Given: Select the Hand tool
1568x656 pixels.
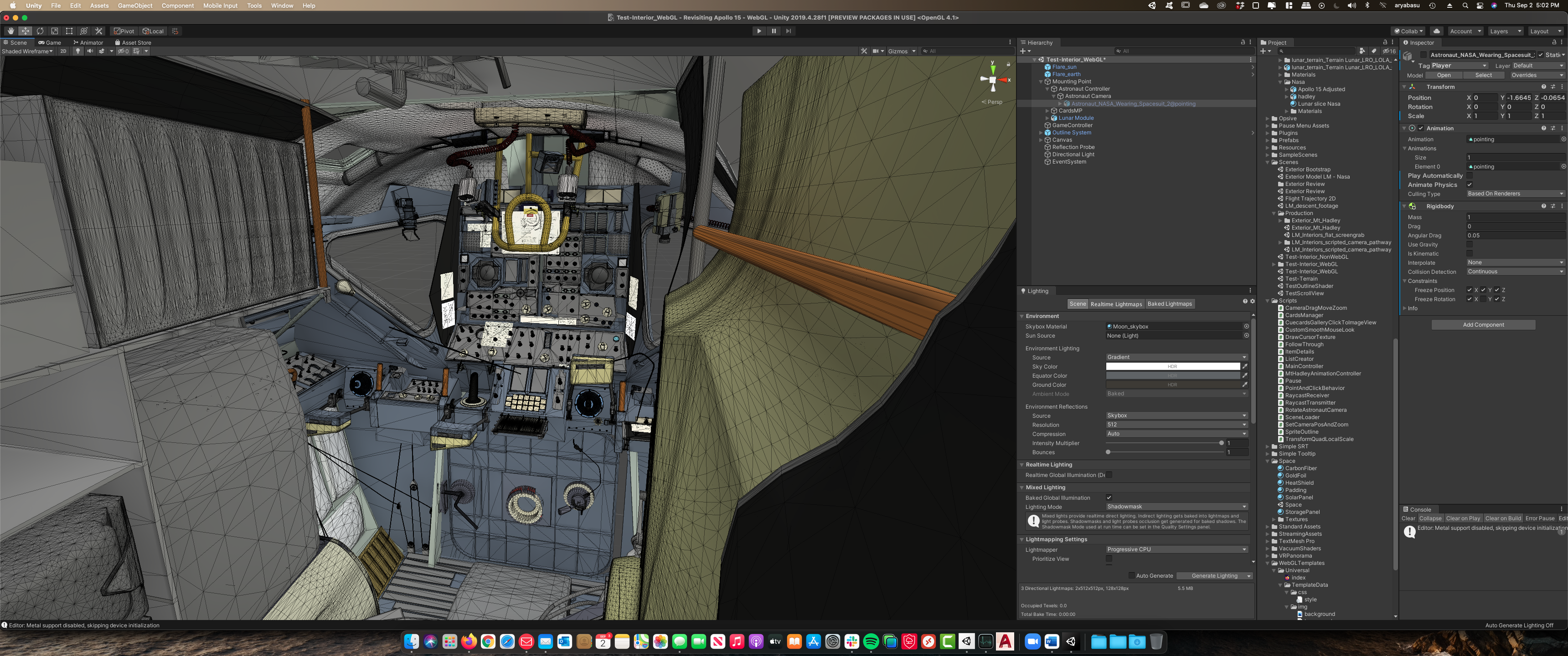Looking at the screenshot, I should [10, 31].
